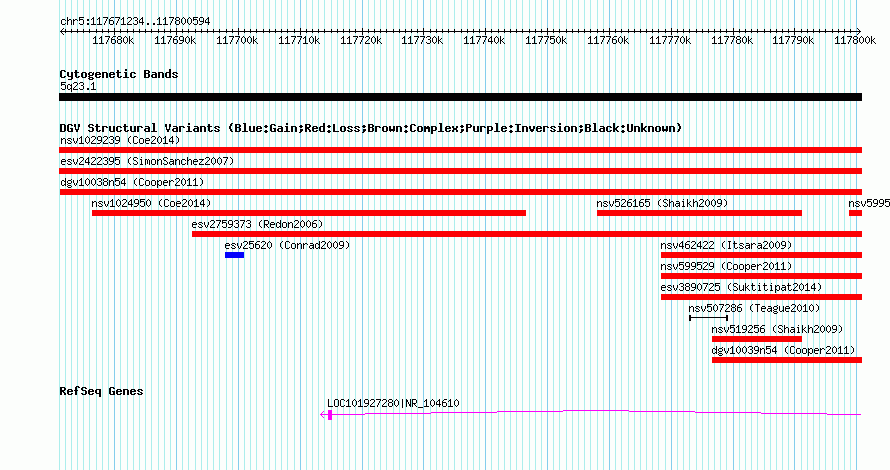Open the nsv526165 (Shaikh2009) variant label
The width and height of the screenshot is (890, 470).
(662, 203)
